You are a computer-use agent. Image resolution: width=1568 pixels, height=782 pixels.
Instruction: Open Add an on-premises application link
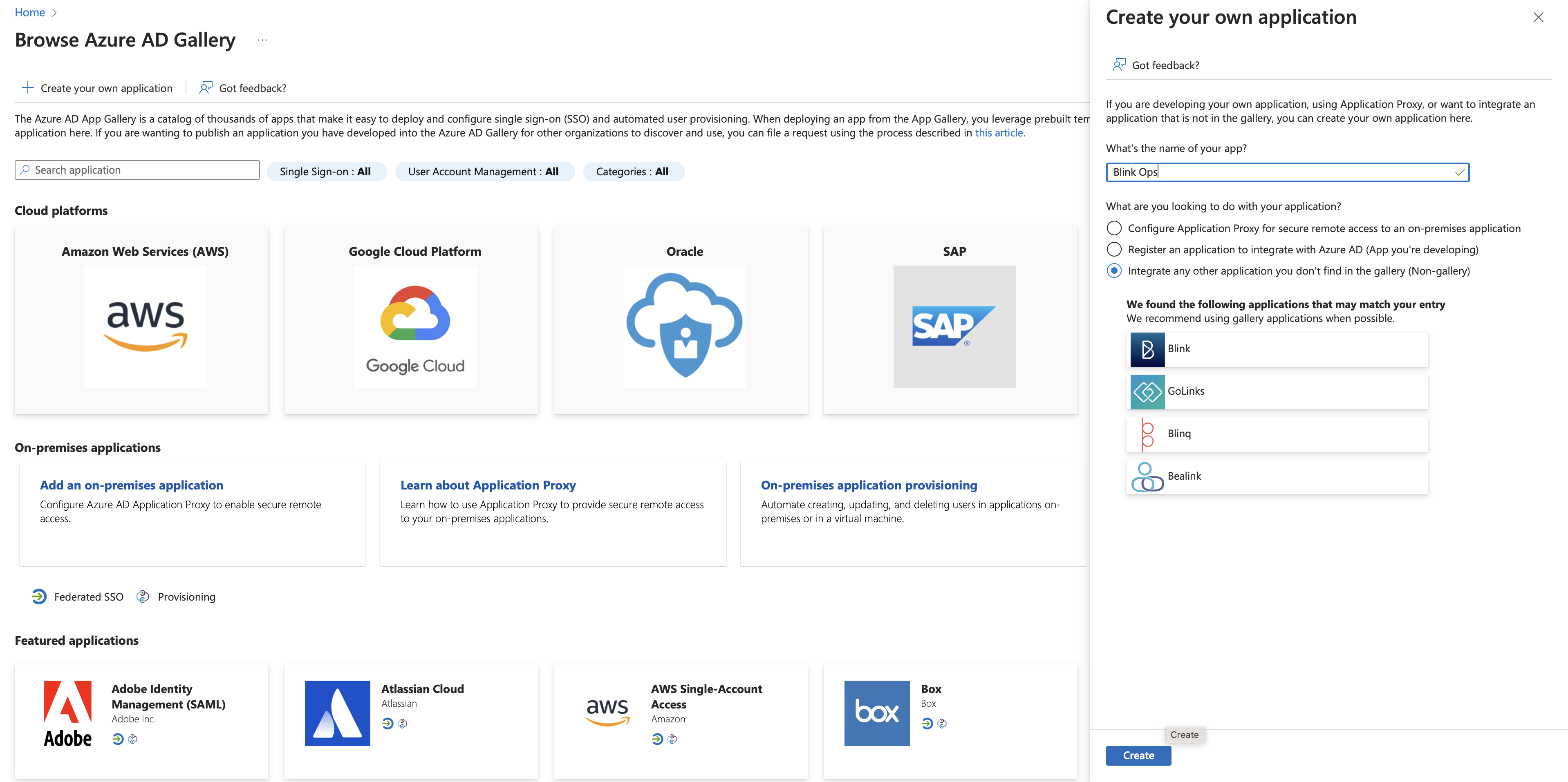[x=132, y=485]
